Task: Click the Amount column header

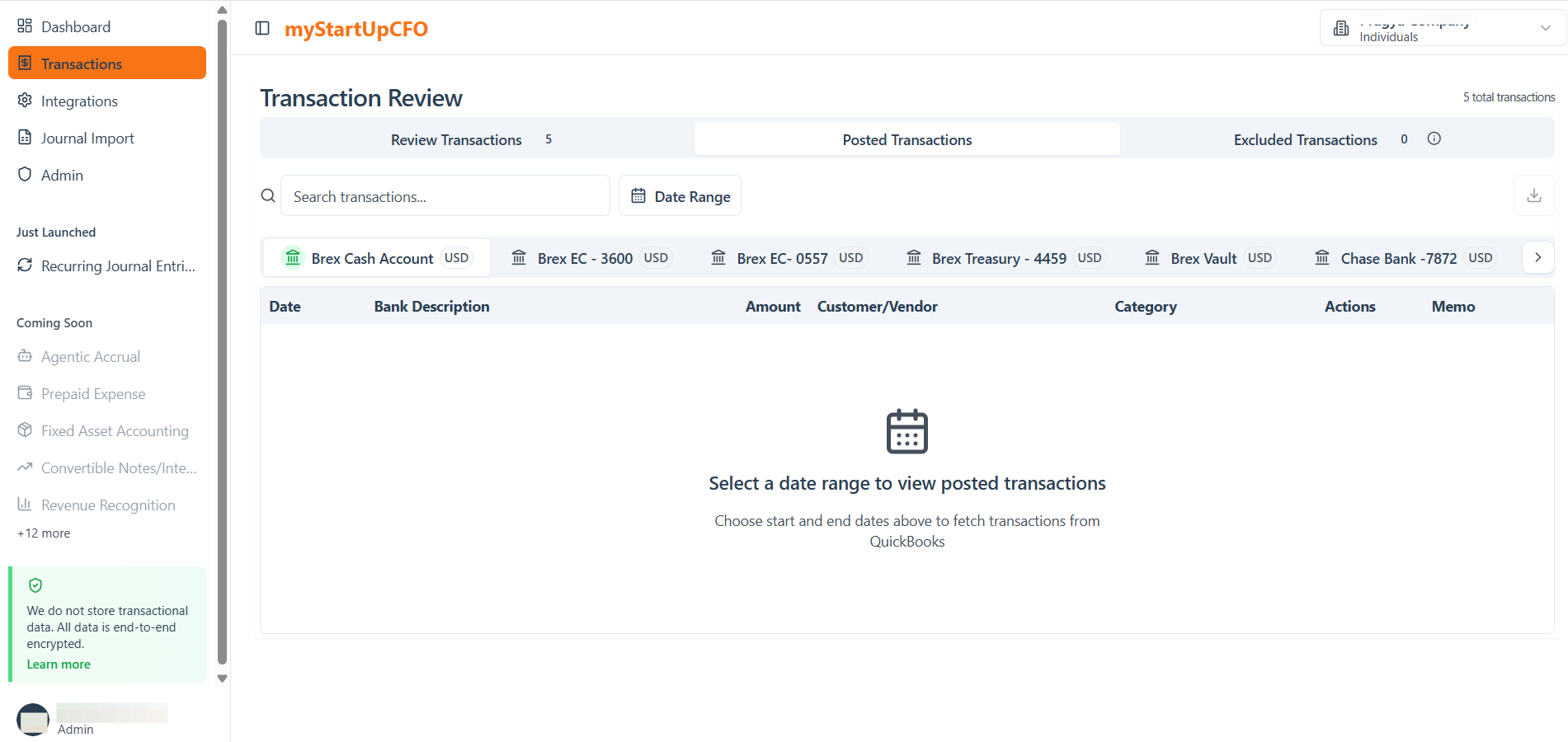Action: click(x=773, y=306)
